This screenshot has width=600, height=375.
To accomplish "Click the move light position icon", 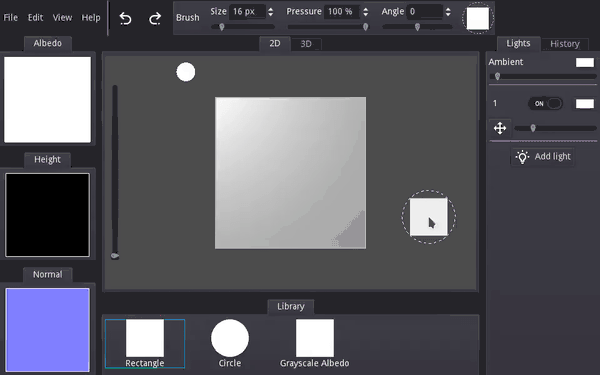I will click(500, 128).
